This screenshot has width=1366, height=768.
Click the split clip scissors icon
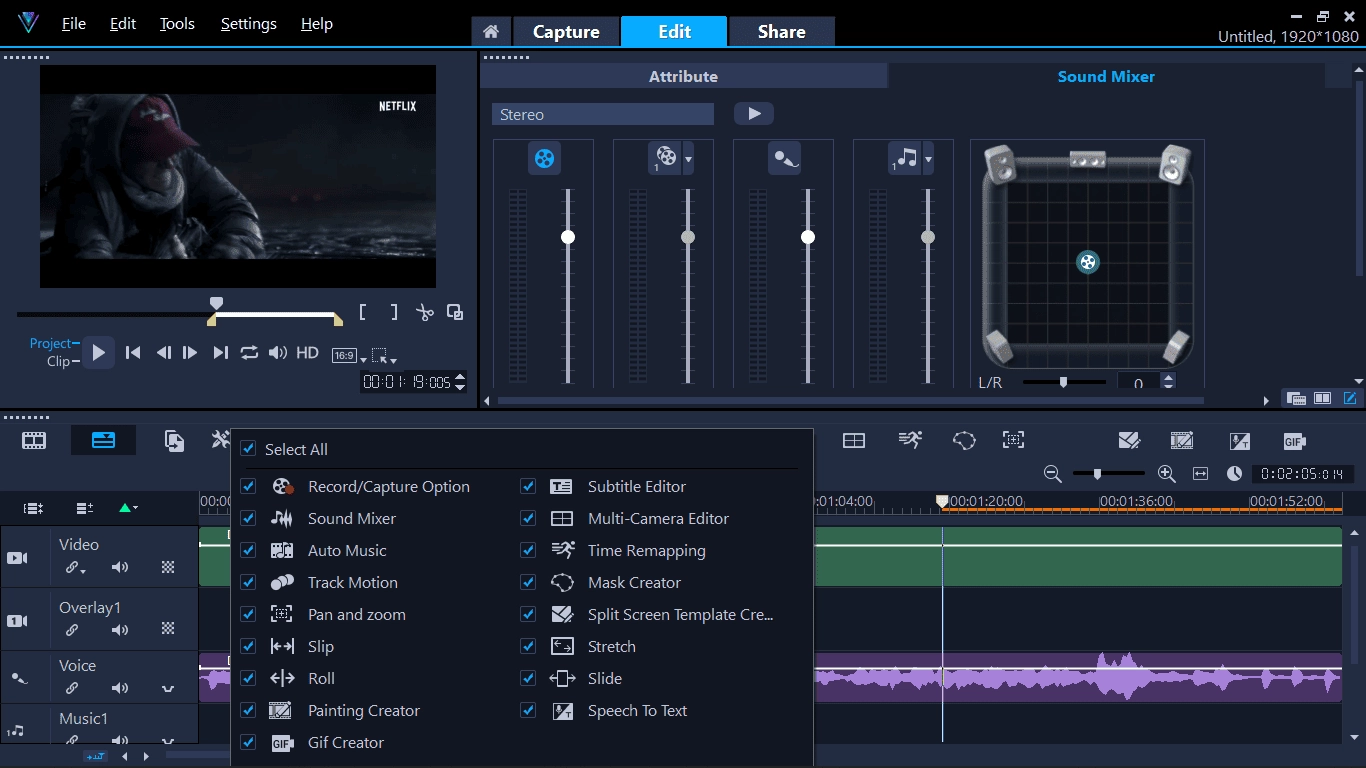coord(425,312)
